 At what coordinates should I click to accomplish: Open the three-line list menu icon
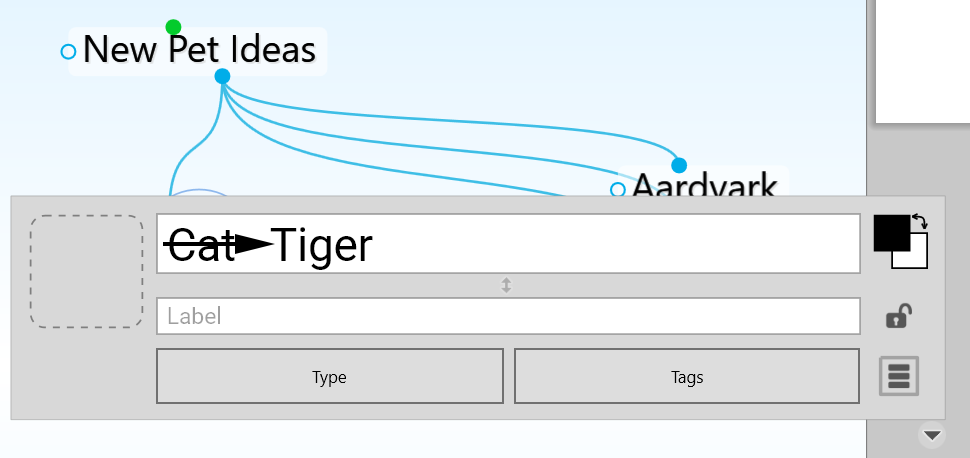click(x=898, y=376)
